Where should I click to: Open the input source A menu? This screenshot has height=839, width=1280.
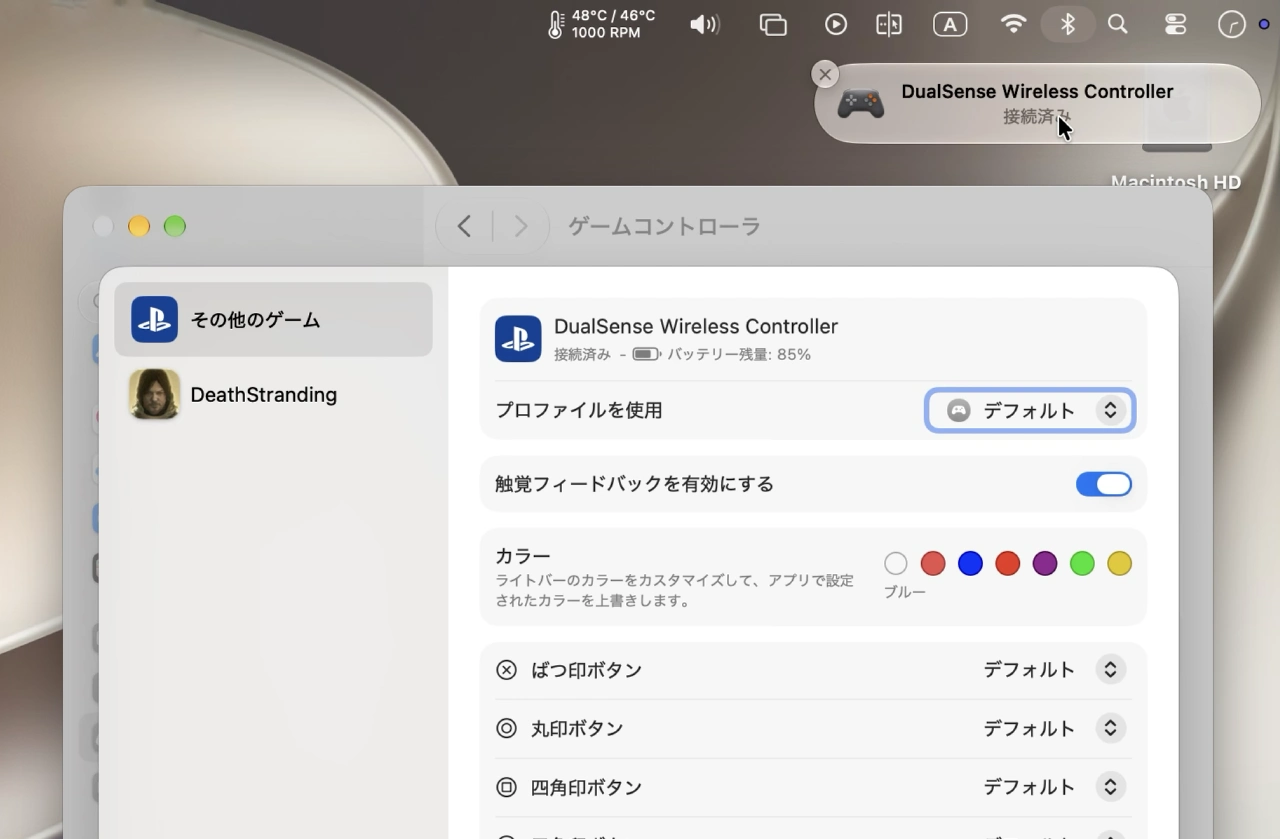950,24
